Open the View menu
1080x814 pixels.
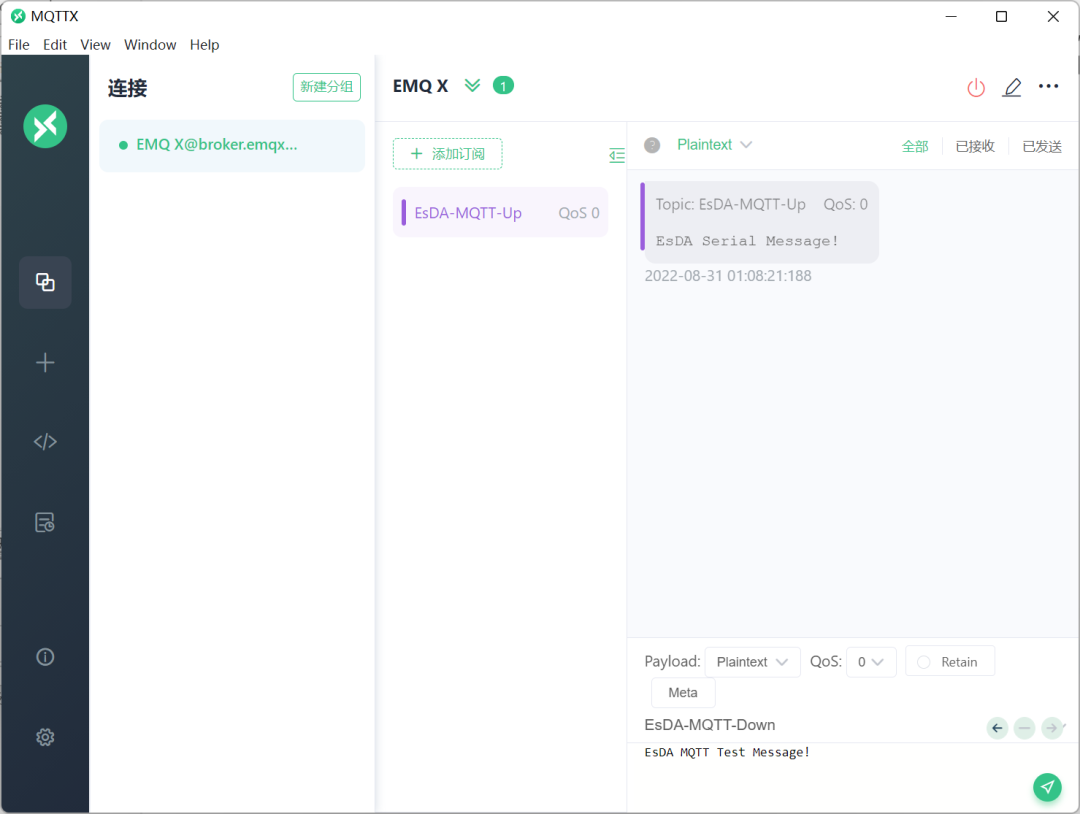tap(95, 45)
